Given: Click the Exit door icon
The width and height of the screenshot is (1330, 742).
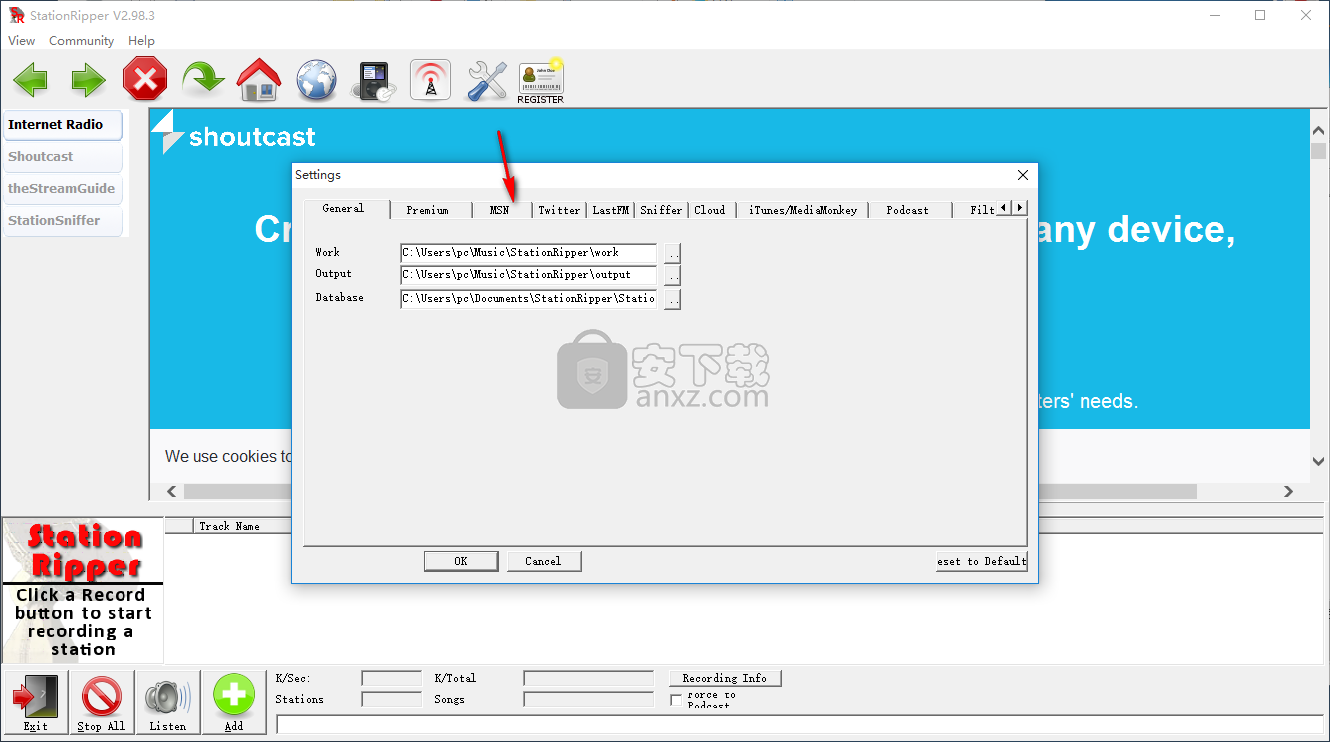Looking at the screenshot, I should pos(35,702).
